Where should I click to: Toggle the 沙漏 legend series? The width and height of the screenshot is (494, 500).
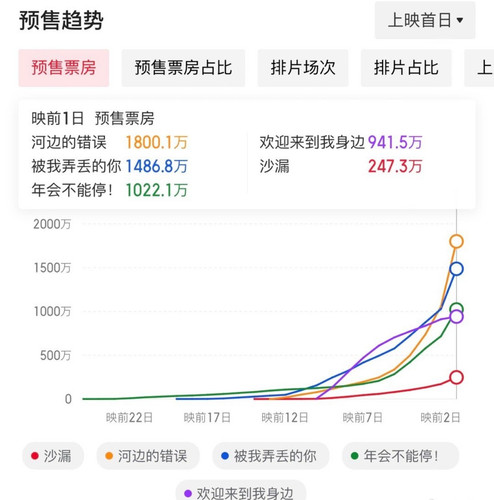(53, 456)
